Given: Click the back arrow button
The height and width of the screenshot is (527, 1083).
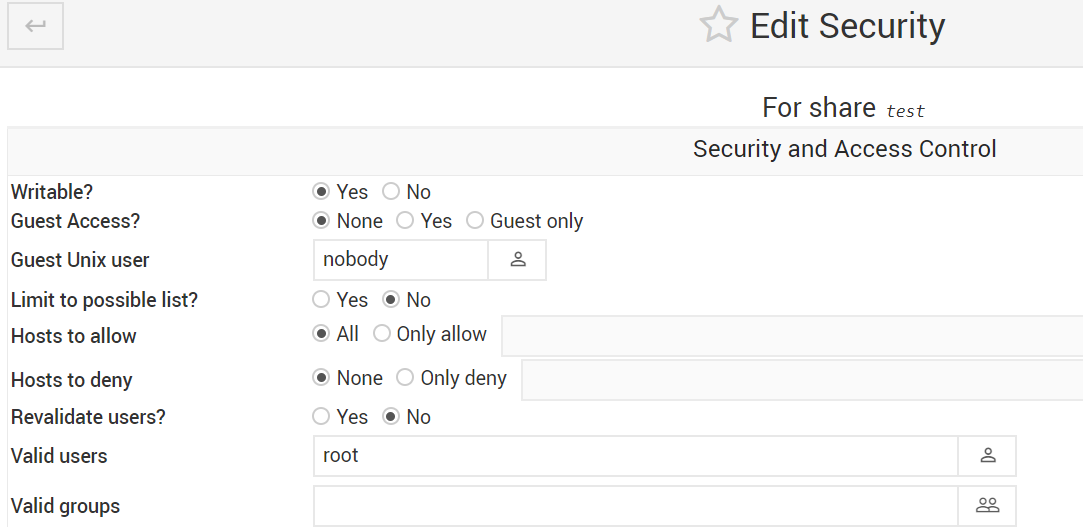Looking at the screenshot, I should 36,26.
